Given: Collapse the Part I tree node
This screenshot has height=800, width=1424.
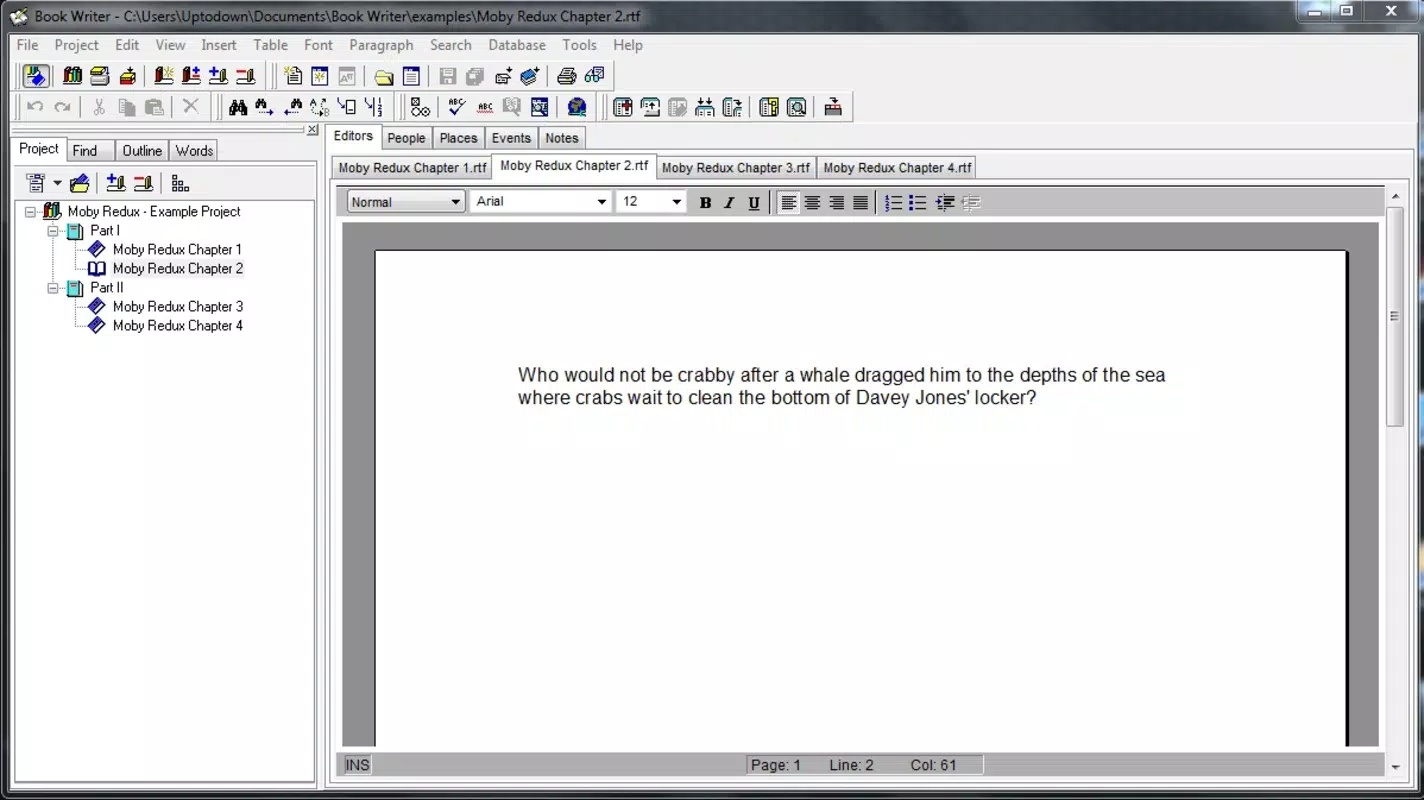Looking at the screenshot, I should click(x=53, y=231).
